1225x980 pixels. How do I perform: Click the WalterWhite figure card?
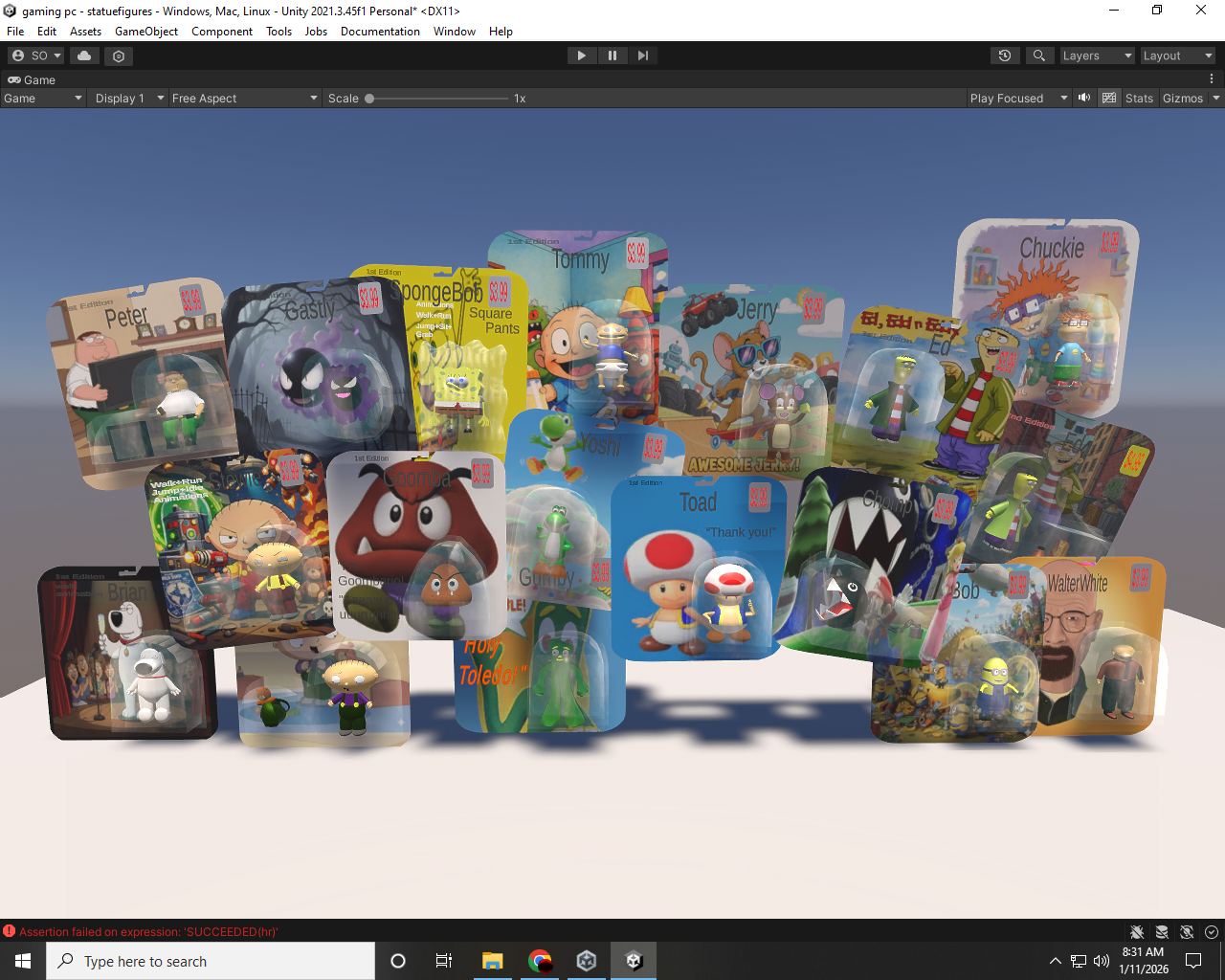(1101, 645)
